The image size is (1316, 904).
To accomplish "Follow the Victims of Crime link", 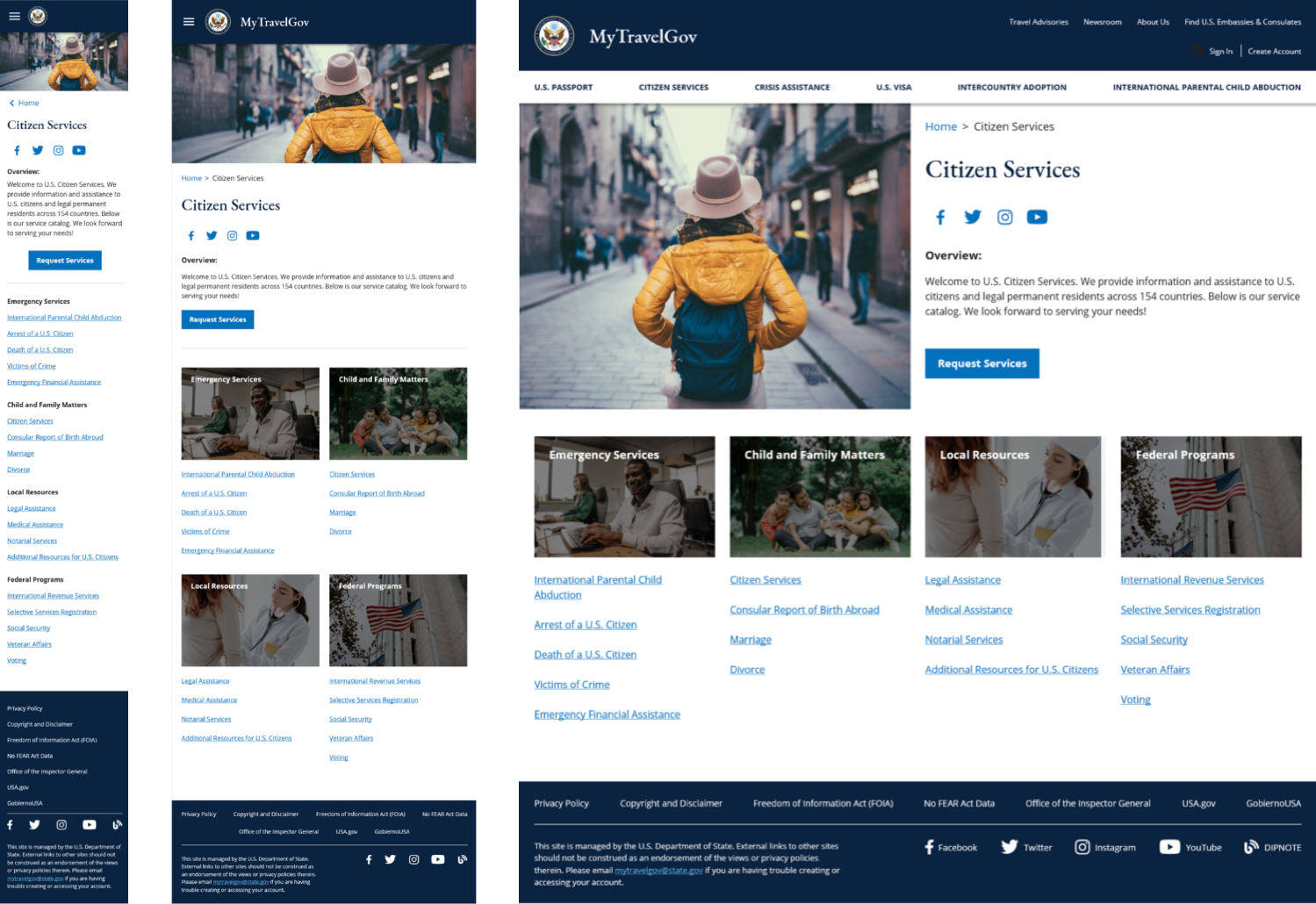I will point(572,684).
